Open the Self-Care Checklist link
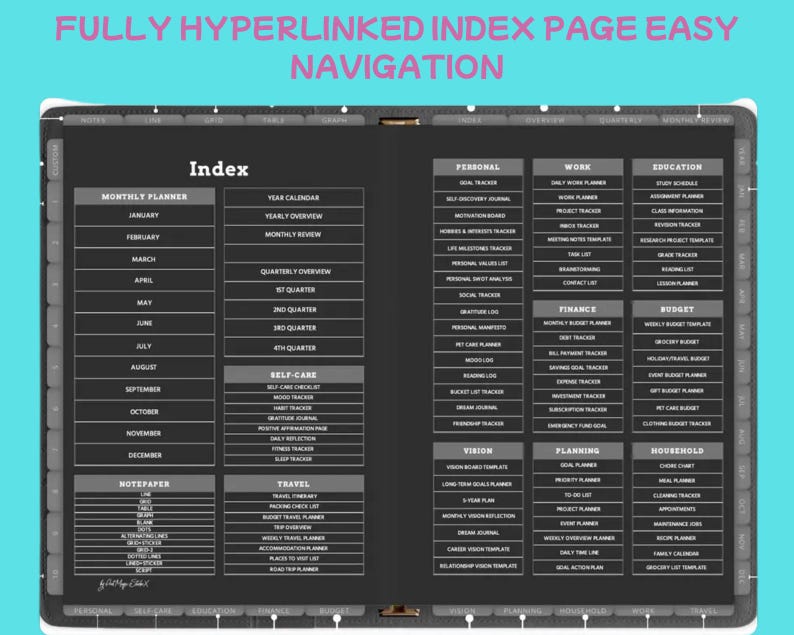This screenshot has height=635, width=794. point(294,387)
